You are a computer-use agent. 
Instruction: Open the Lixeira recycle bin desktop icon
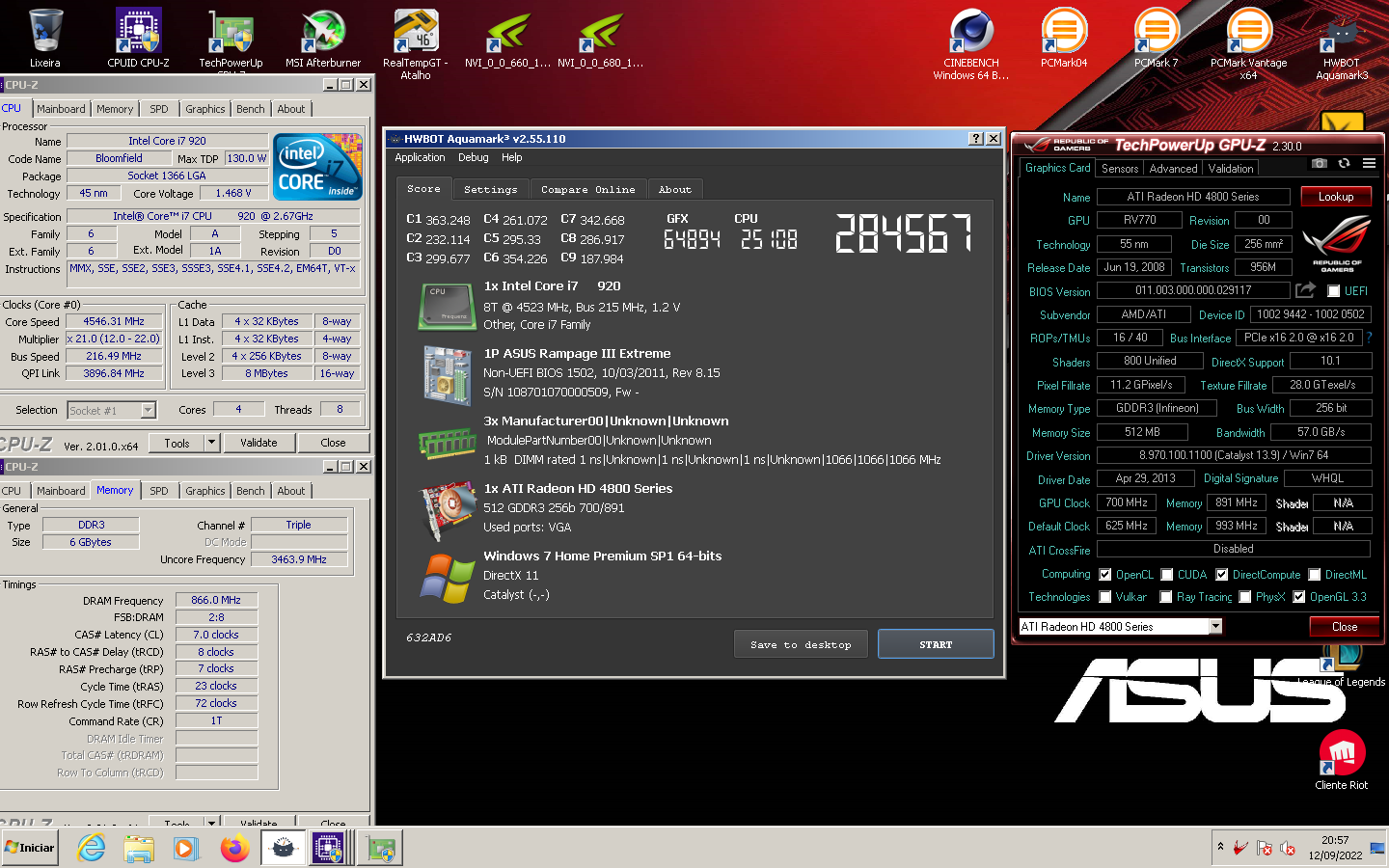click(45, 39)
